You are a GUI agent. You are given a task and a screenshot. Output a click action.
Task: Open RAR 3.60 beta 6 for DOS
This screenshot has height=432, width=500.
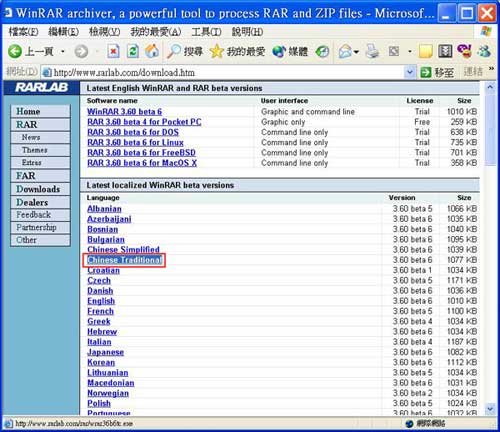pyautogui.click(x=133, y=132)
